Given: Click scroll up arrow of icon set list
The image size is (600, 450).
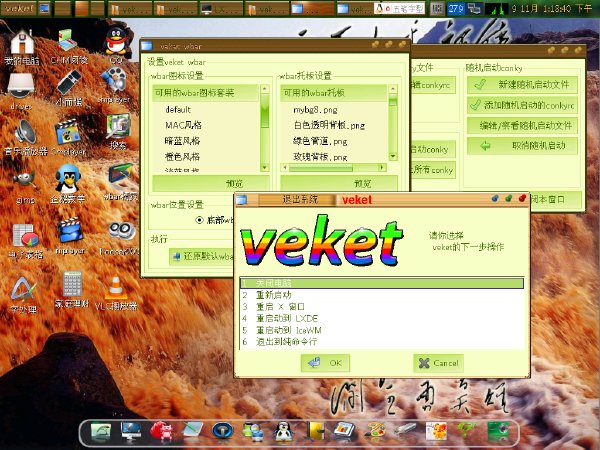Looking at the screenshot, I should point(264,89).
